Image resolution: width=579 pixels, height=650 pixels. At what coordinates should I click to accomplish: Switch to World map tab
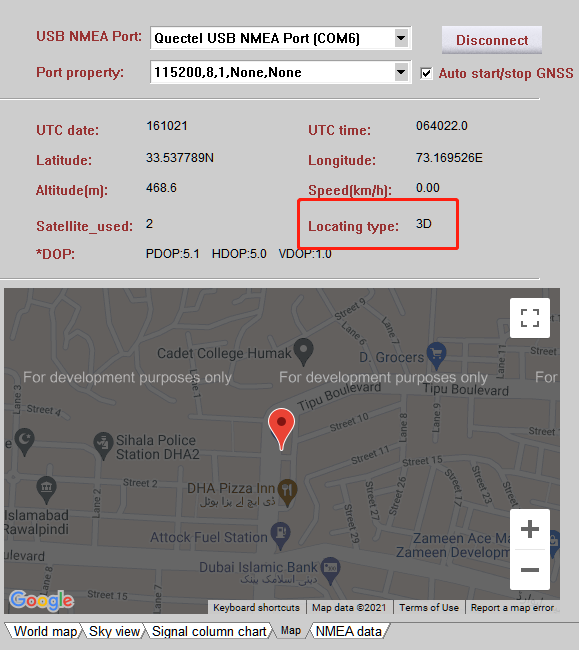pos(45,631)
